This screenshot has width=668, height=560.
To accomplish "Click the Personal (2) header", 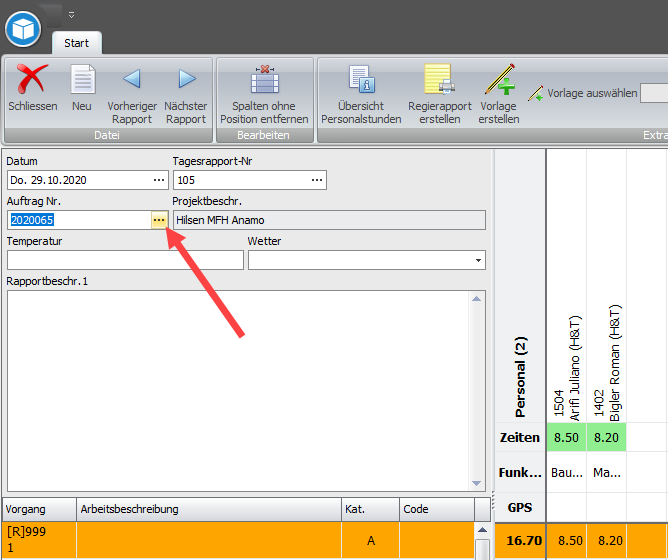I will 520,377.
